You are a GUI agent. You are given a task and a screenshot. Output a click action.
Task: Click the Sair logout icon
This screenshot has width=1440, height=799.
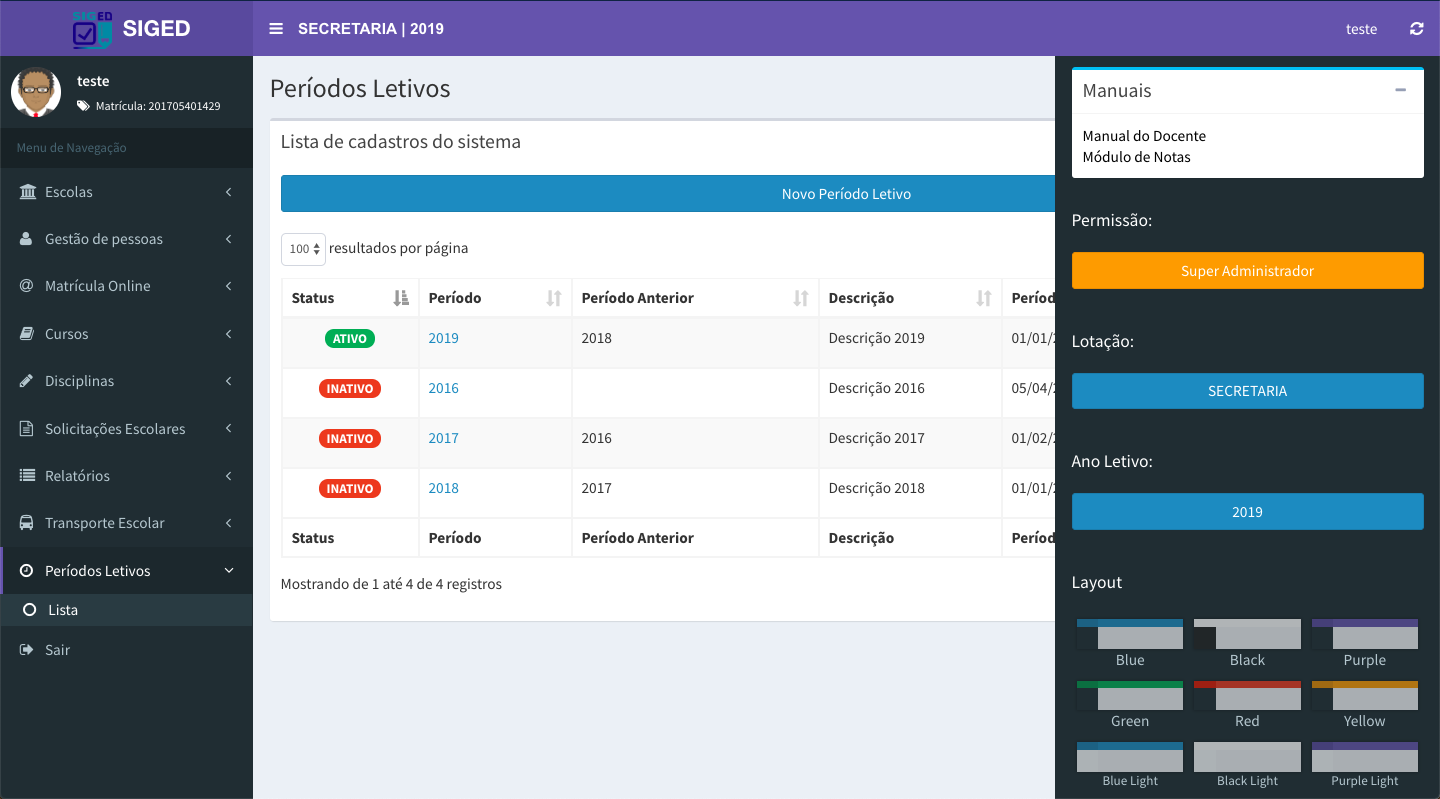click(27, 650)
